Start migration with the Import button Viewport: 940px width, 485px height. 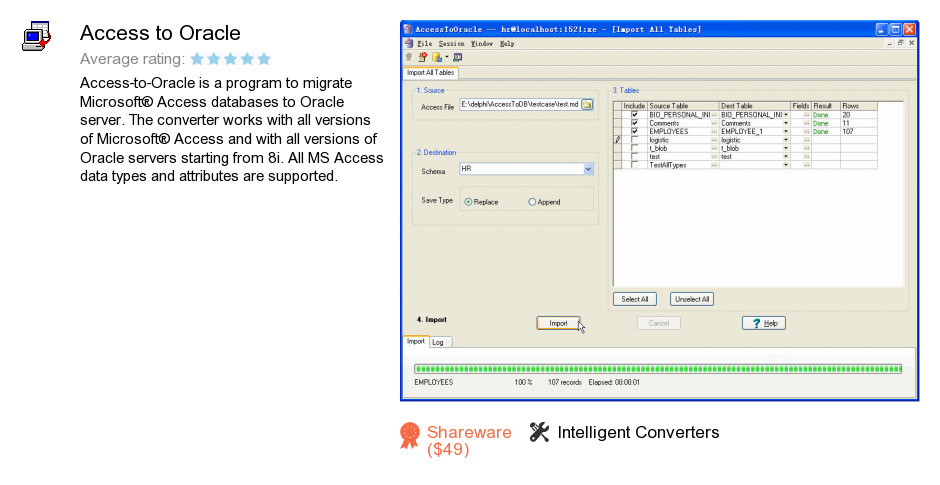[558, 323]
